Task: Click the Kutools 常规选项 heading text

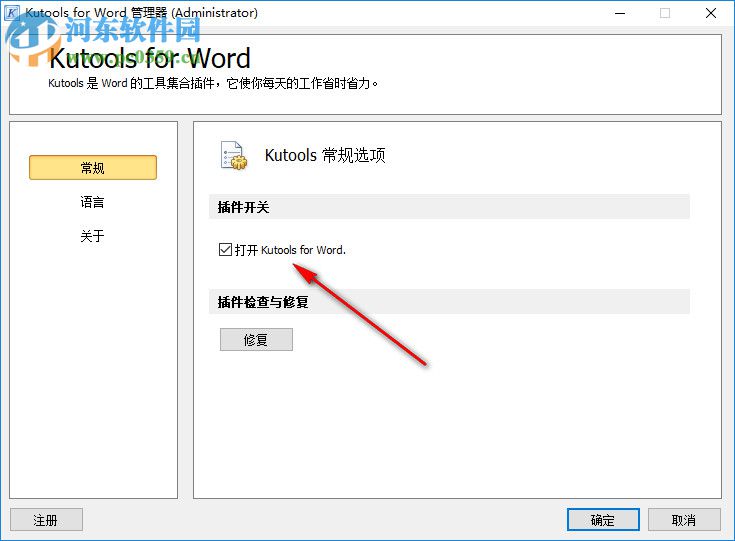Action: click(x=325, y=155)
